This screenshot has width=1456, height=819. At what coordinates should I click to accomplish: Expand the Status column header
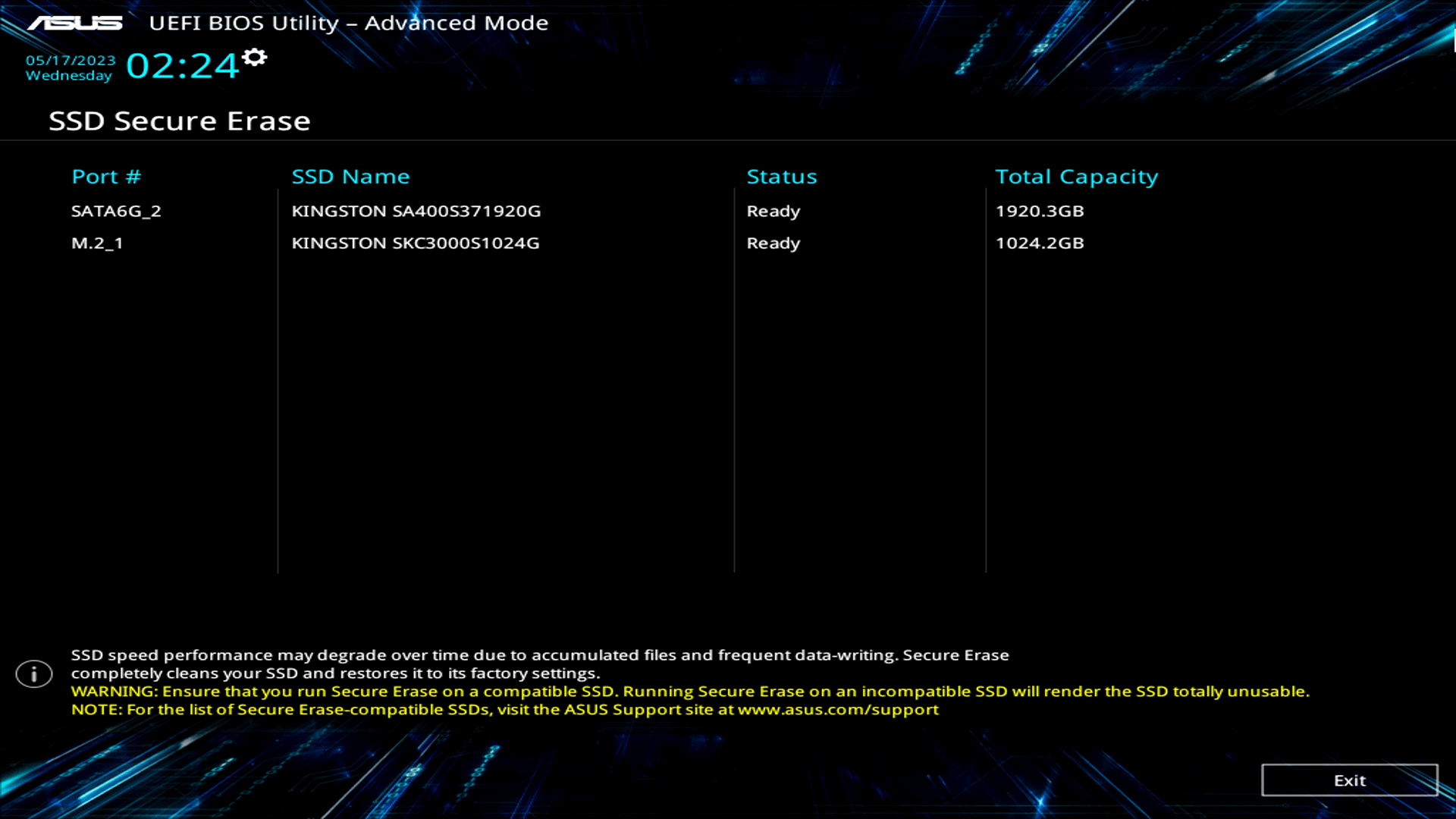pyautogui.click(x=782, y=176)
